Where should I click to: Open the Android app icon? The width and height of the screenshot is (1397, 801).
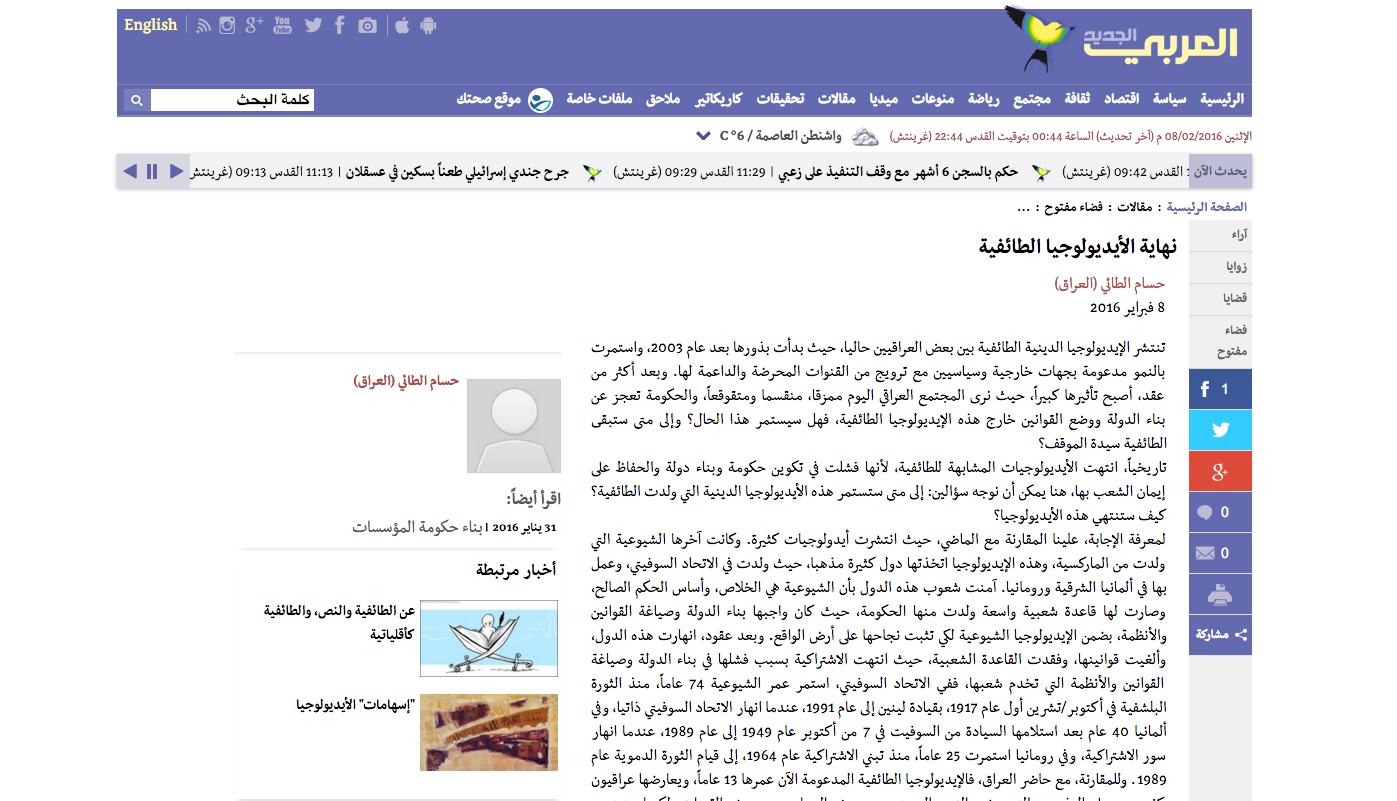[x=429, y=25]
